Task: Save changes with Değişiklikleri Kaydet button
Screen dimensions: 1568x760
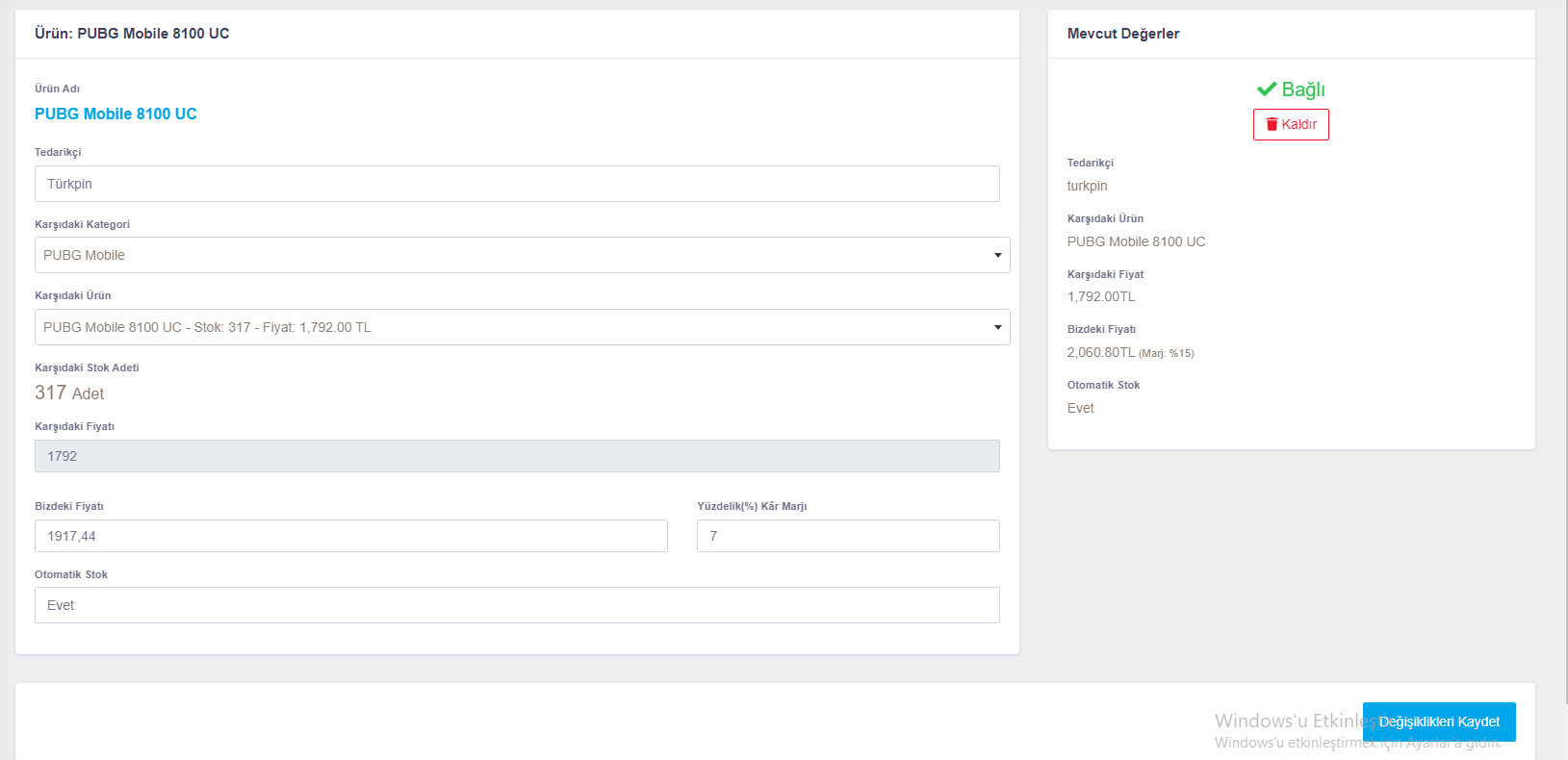Action: click(1439, 722)
